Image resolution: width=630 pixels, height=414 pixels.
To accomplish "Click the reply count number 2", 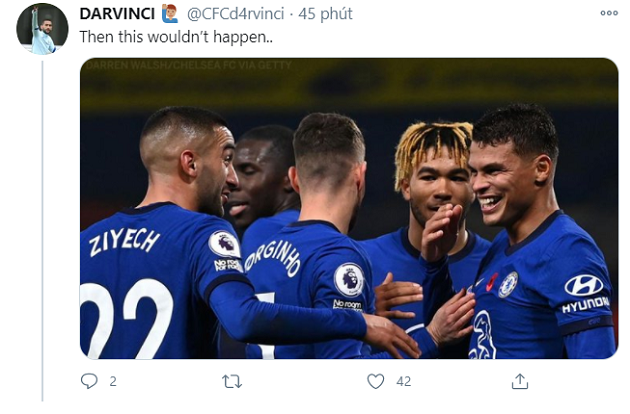I will [114, 381].
